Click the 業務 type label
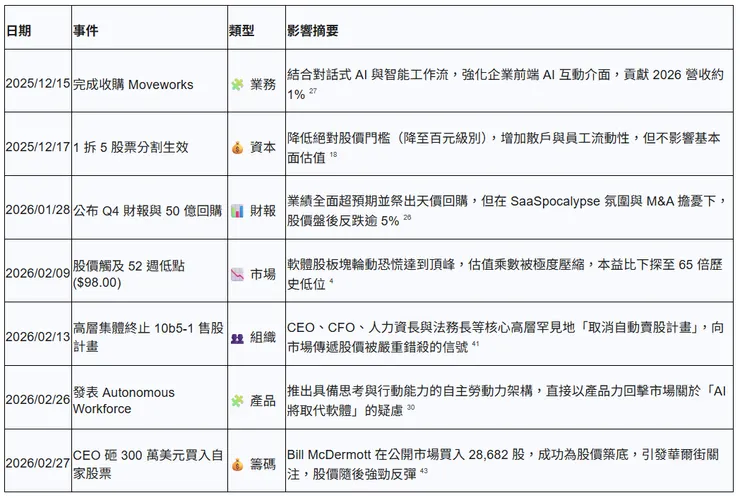The width and height of the screenshot is (740, 498). point(263,84)
